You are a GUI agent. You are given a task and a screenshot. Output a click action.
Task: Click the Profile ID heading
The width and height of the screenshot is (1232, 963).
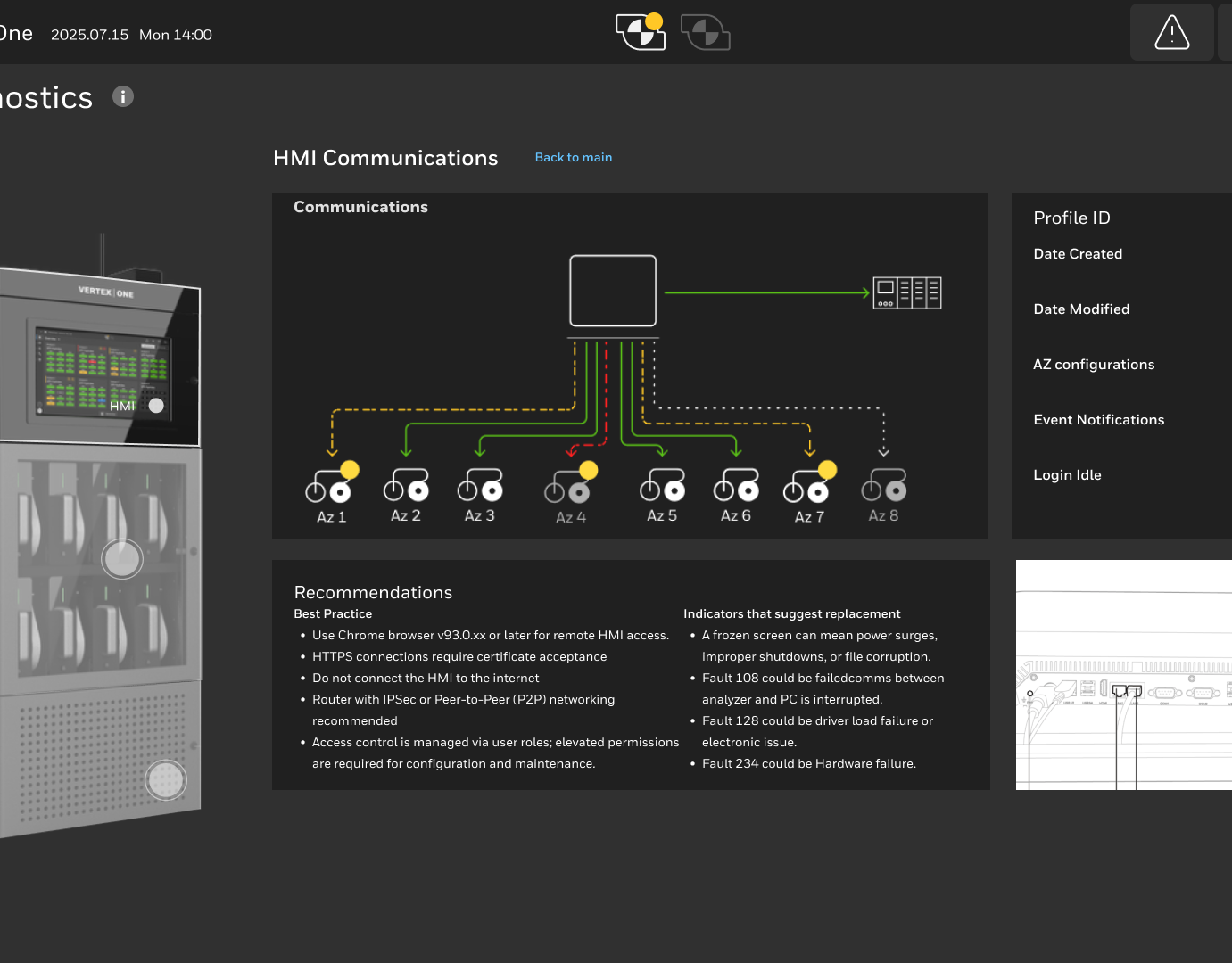pyautogui.click(x=1071, y=218)
